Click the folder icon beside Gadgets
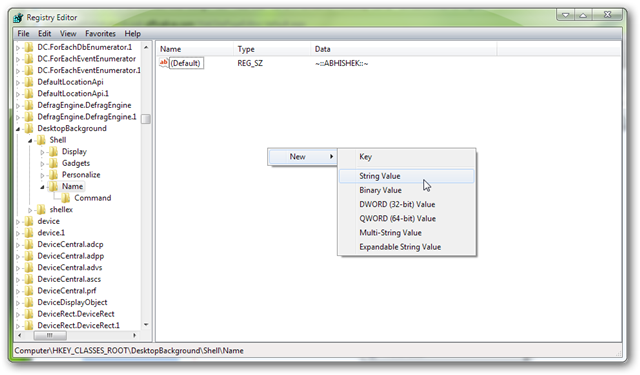640x375 pixels. [x=53, y=163]
